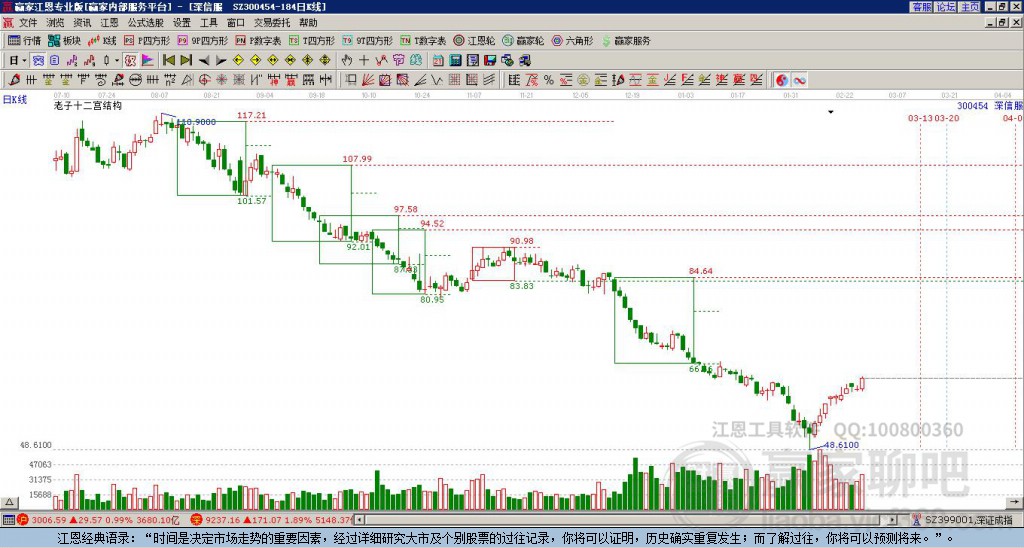
Task: Expand the candlestick style dropdown arrow
Action: [117, 61]
